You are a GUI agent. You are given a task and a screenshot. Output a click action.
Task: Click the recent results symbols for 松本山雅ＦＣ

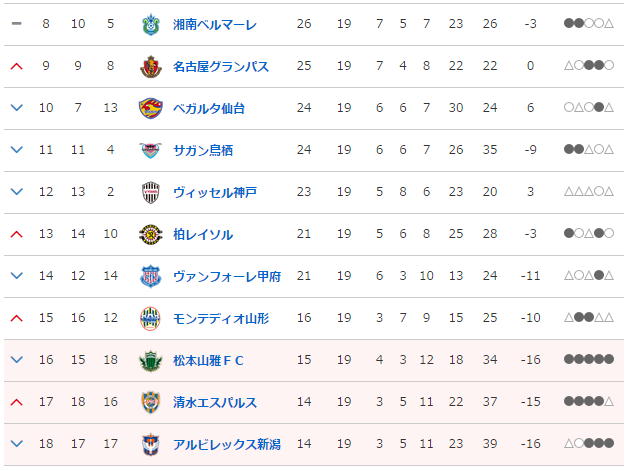pos(588,360)
